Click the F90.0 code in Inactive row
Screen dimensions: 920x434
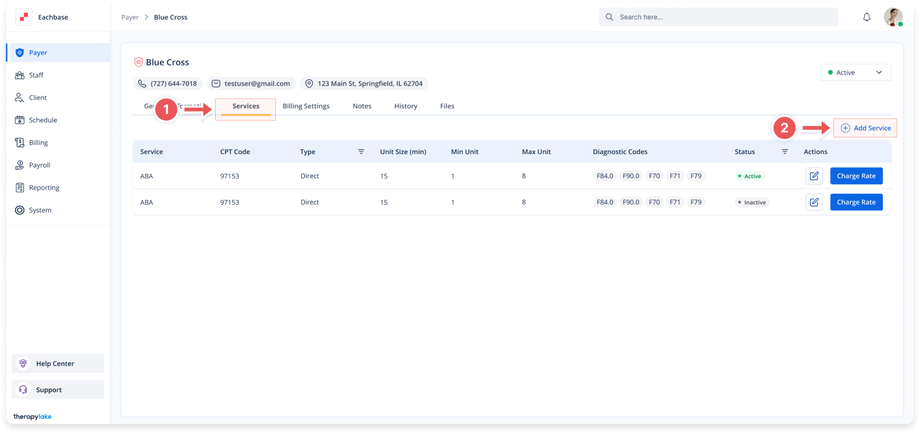pos(631,202)
